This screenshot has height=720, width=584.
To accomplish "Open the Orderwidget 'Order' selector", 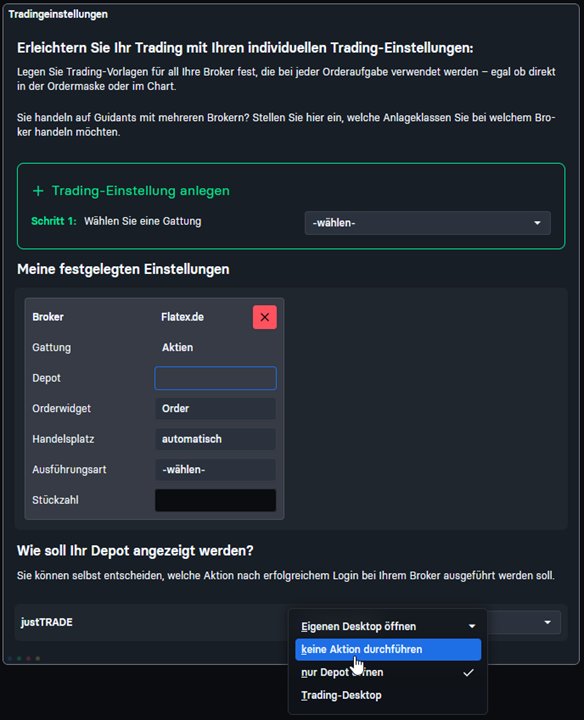I will coord(215,409).
